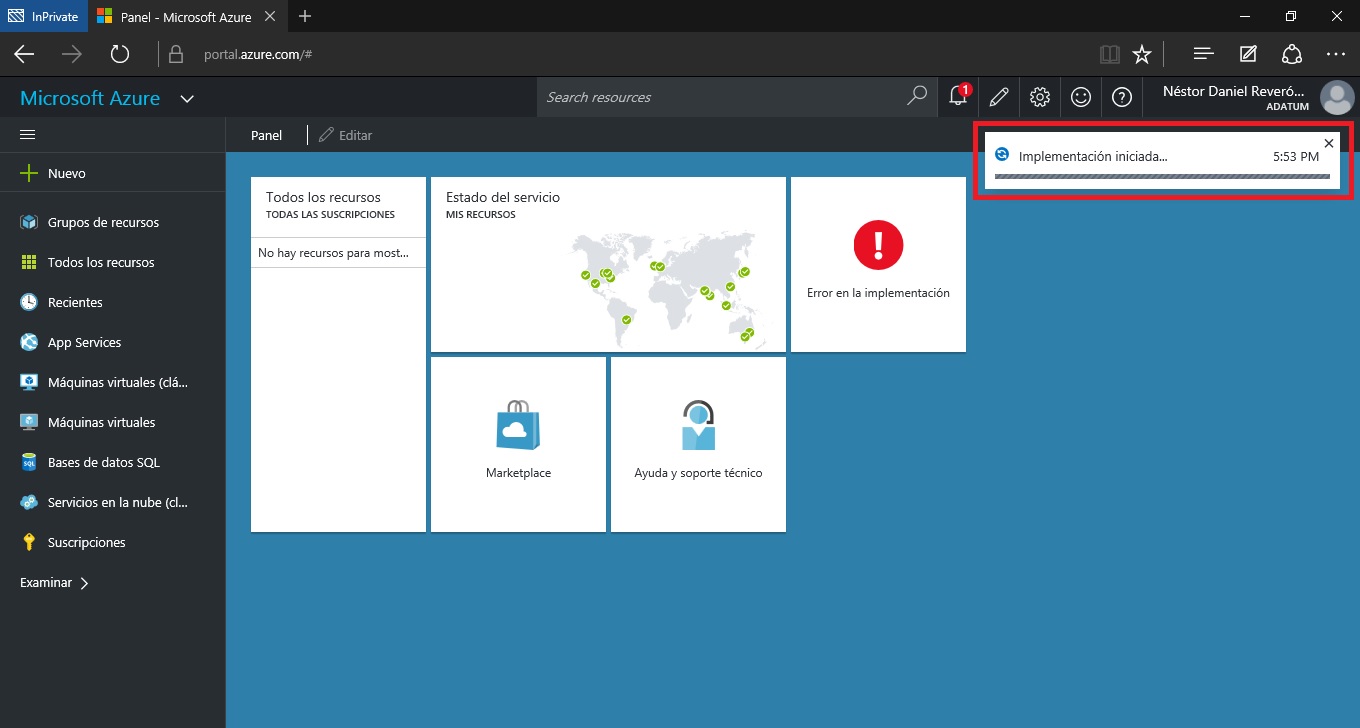Viewport: 1360px width, 728px height.
Task: Click the portal settings gear icon
Action: [x=1040, y=97]
